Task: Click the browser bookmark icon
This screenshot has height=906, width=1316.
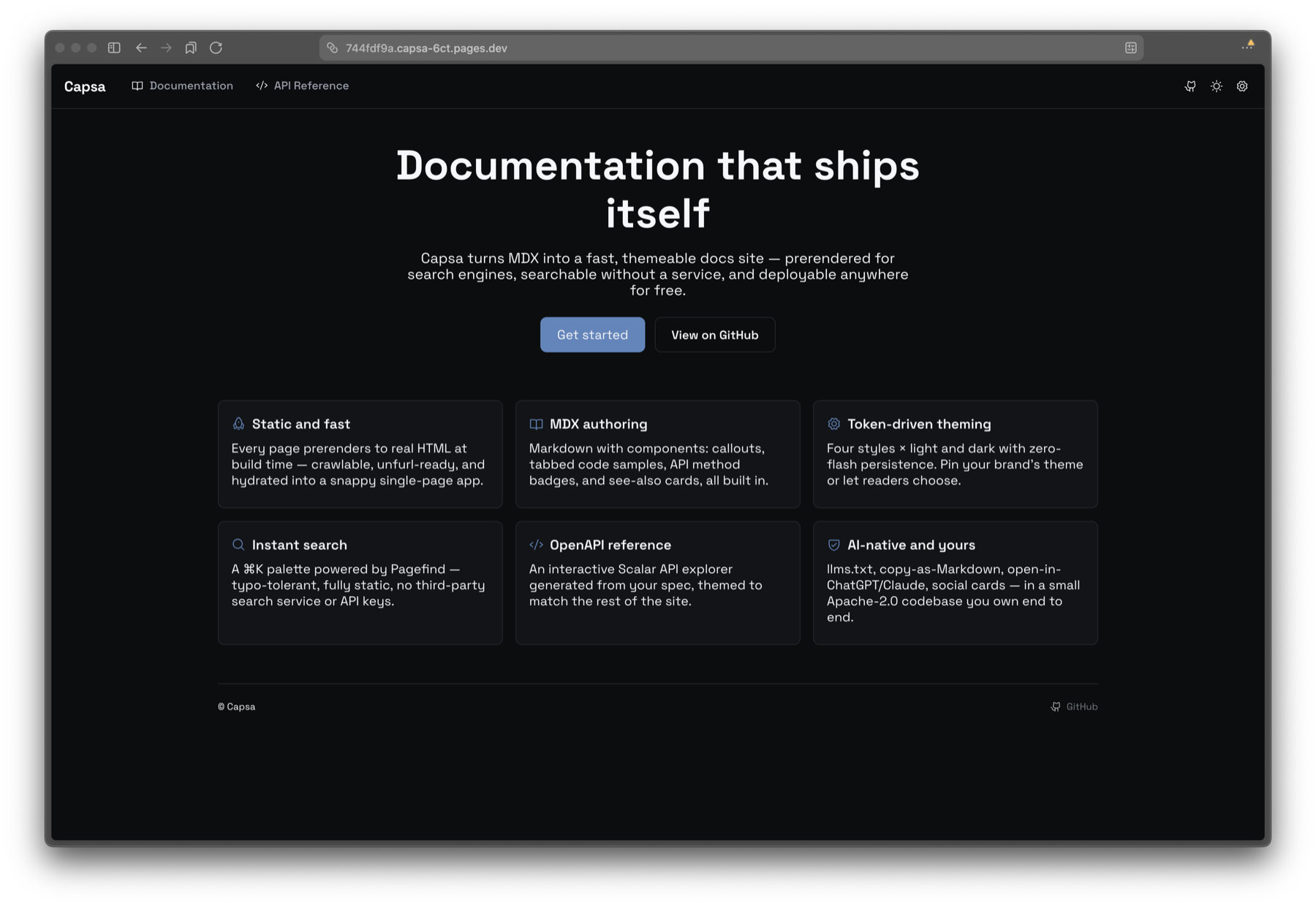Action: pos(191,48)
